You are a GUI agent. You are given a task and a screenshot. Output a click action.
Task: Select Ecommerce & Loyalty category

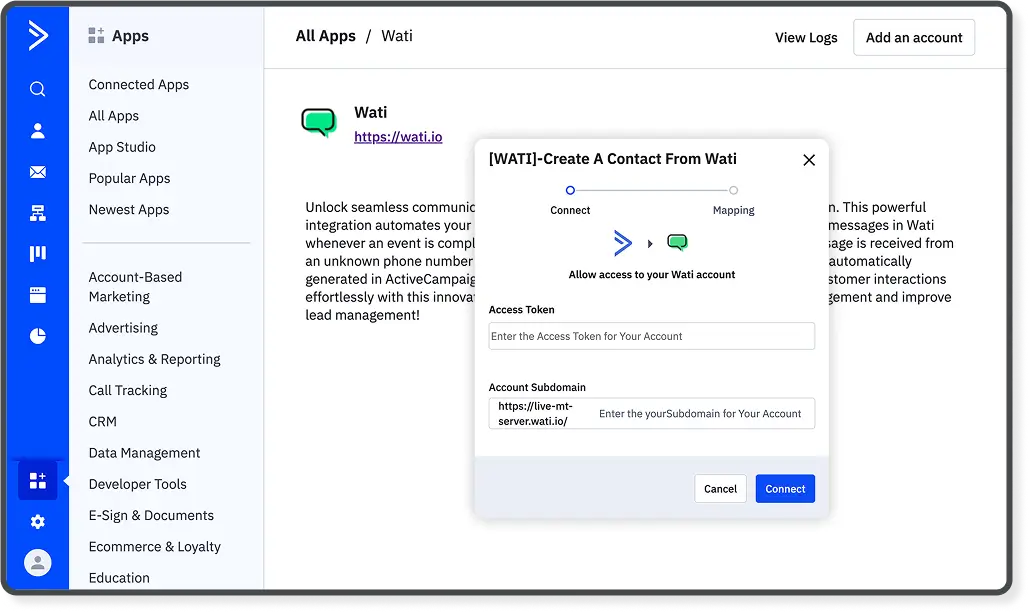154,547
